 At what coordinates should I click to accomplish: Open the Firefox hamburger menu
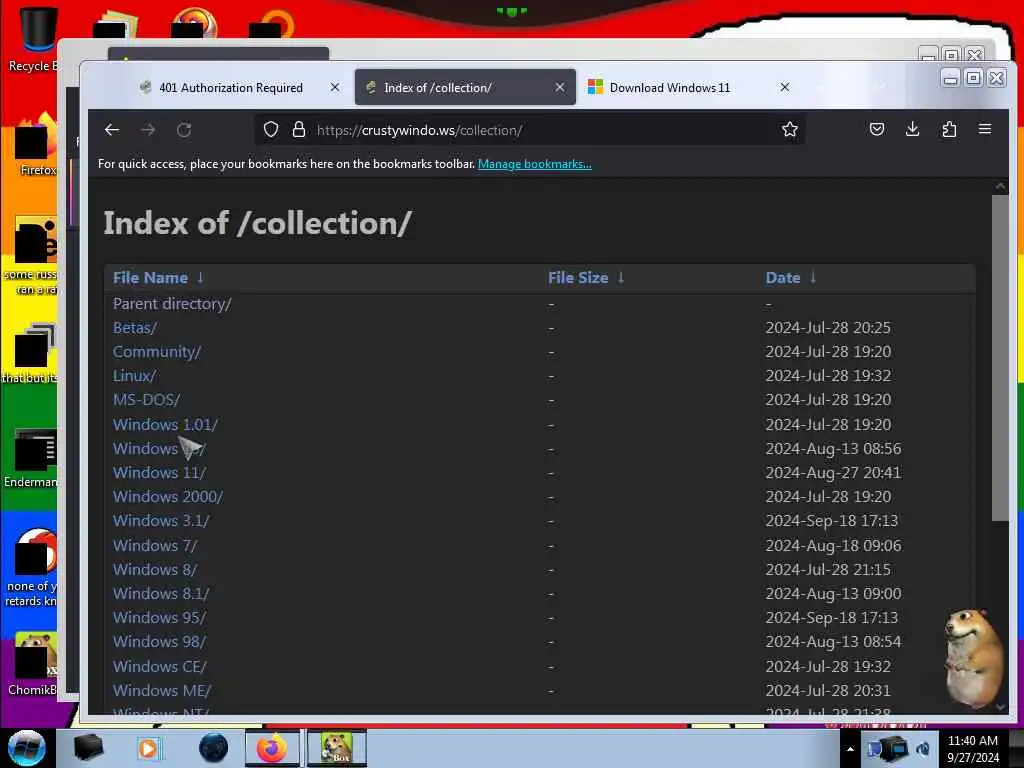click(985, 129)
